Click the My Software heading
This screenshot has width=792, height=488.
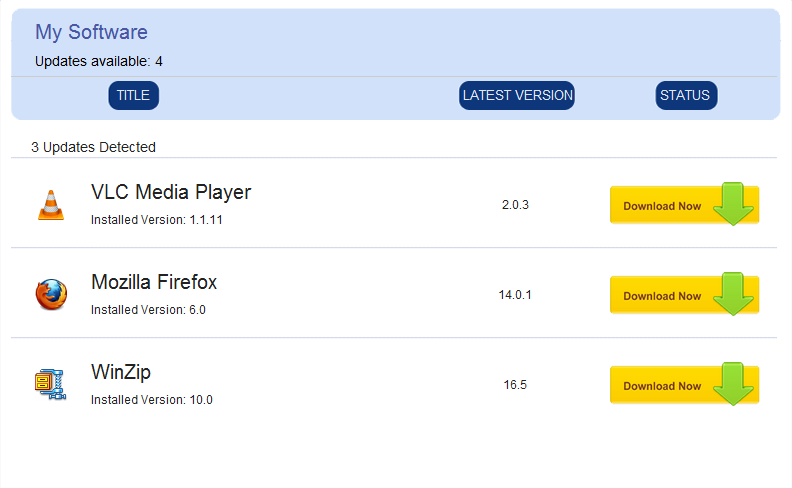click(x=91, y=32)
